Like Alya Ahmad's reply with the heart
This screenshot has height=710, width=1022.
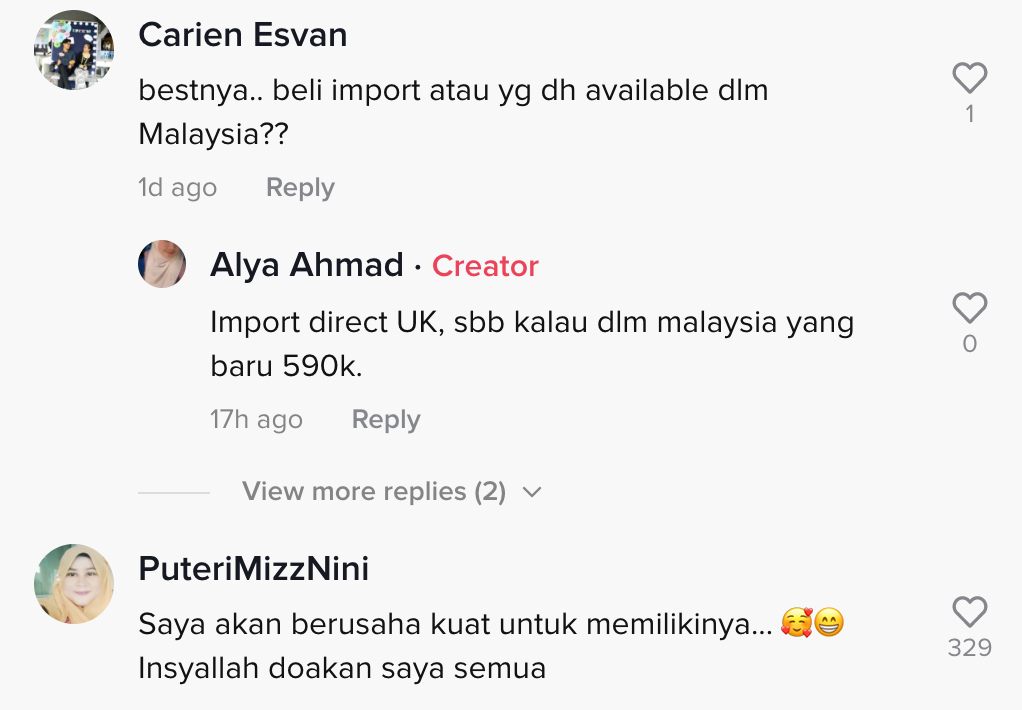(970, 308)
